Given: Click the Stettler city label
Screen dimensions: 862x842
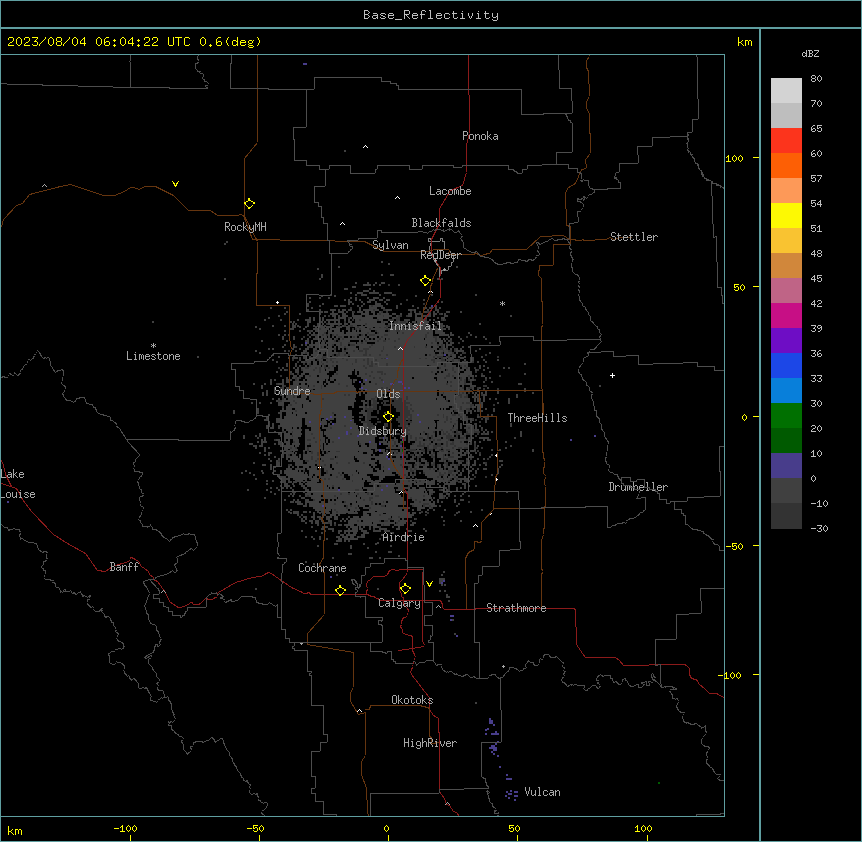Looking at the screenshot, I should [633, 237].
